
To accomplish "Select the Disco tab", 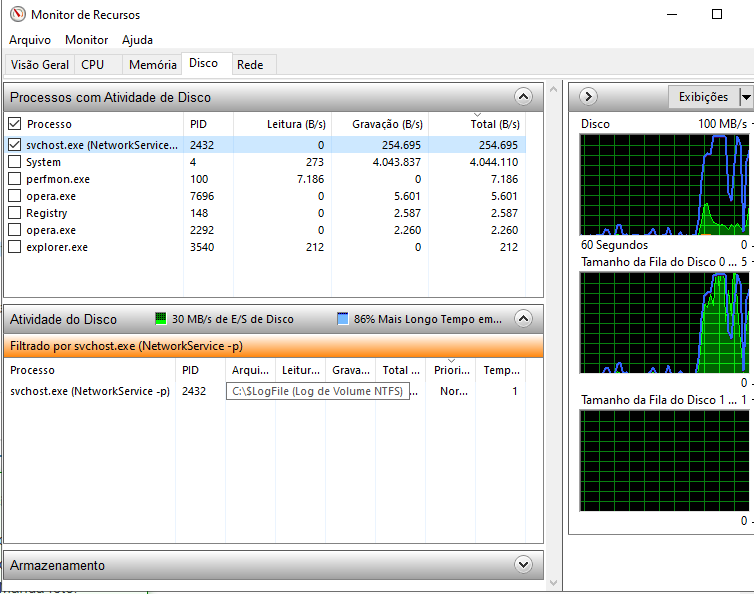I will point(207,63).
